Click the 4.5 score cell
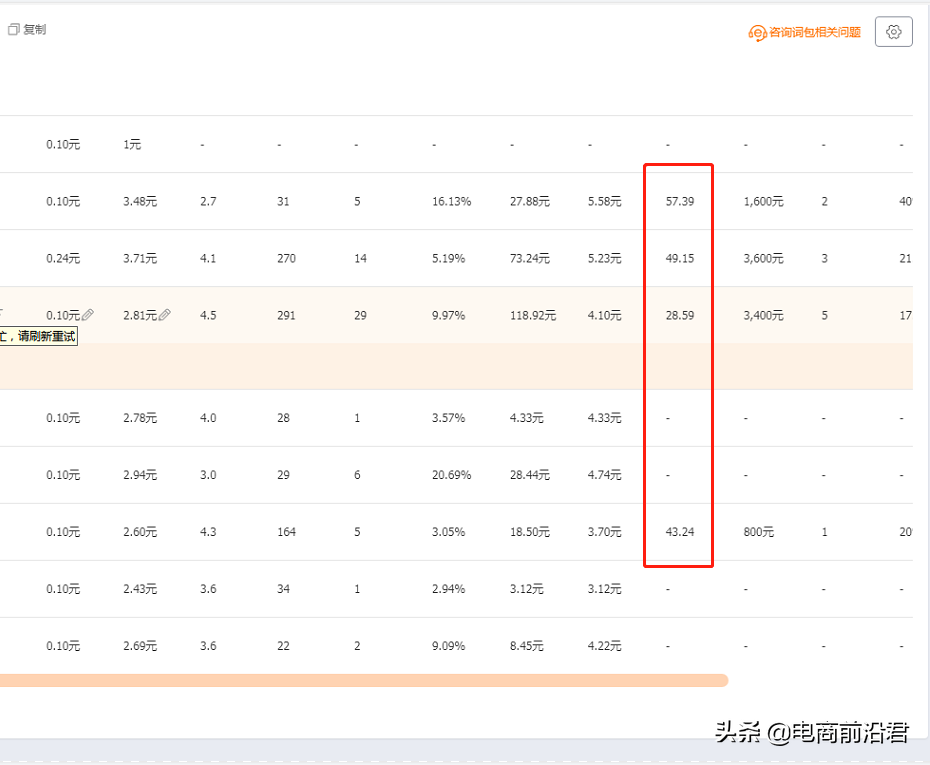Viewport: 930px width, 765px height. pos(208,315)
